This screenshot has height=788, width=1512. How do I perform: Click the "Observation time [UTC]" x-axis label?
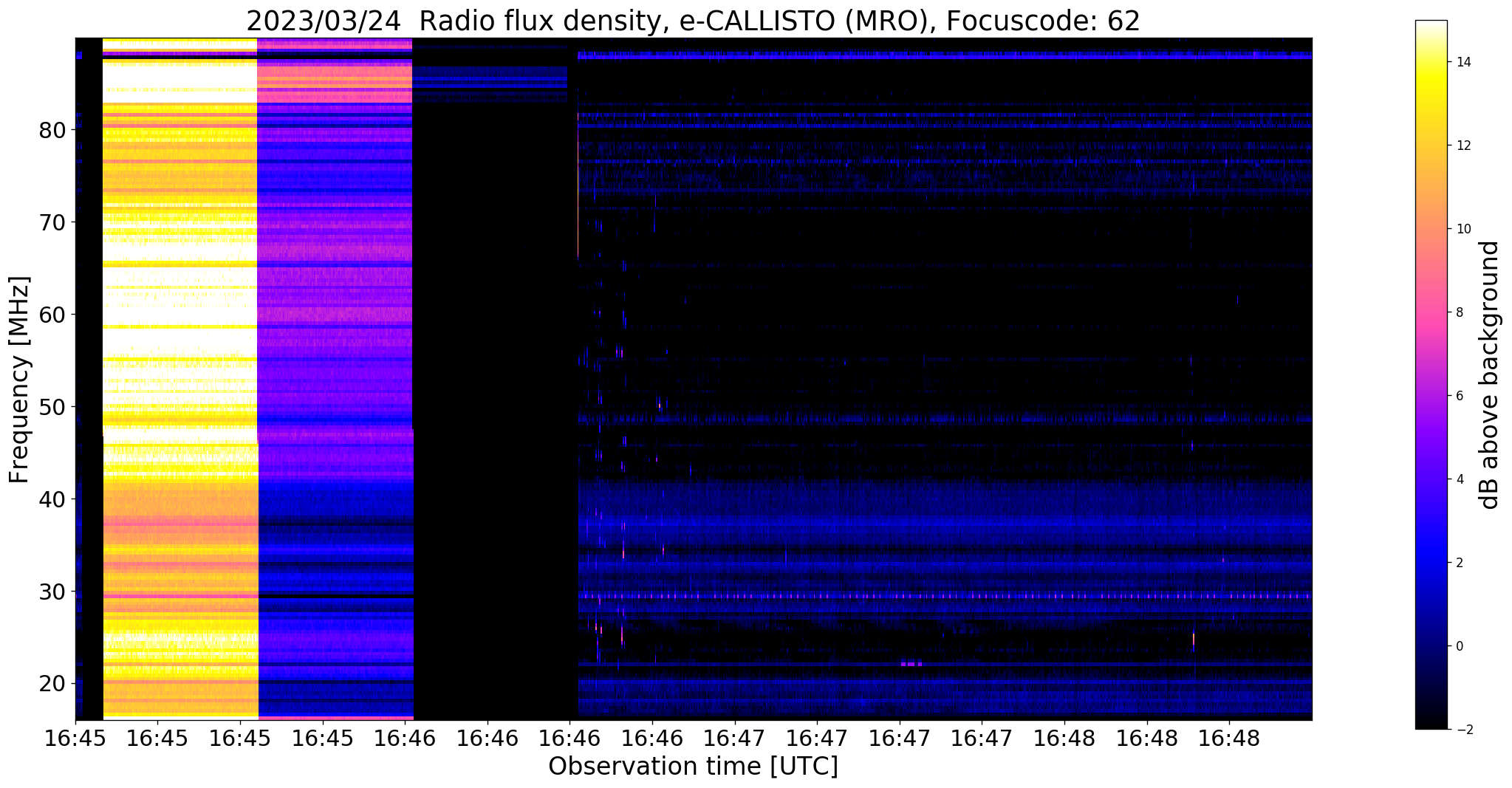(693, 766)
